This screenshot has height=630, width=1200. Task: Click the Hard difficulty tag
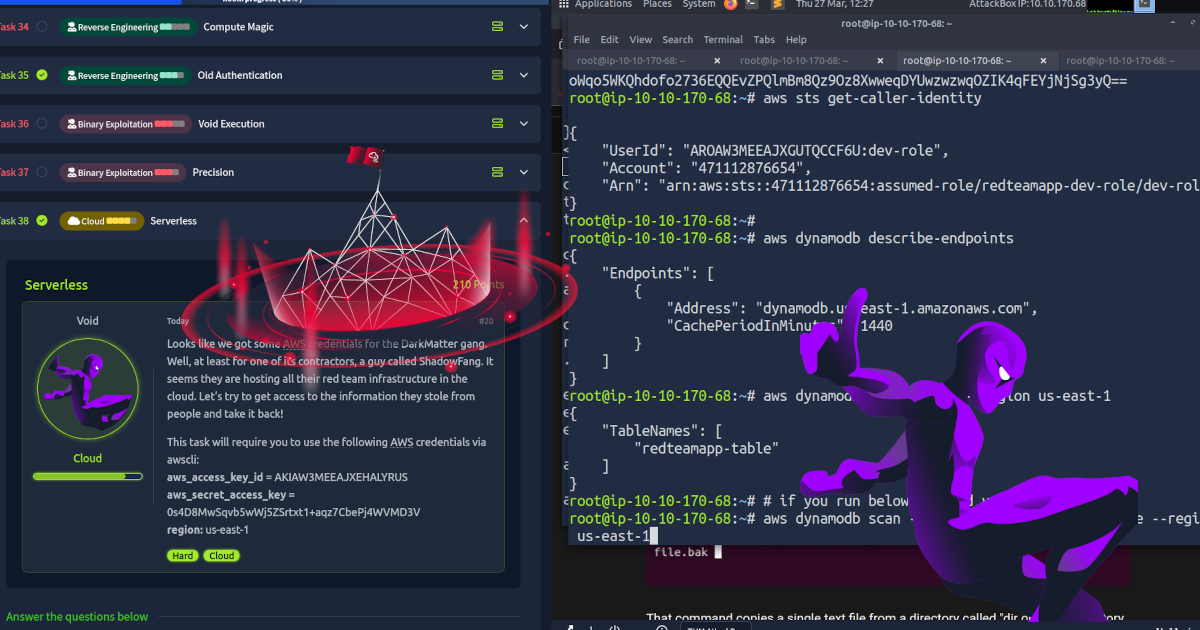pos(182,556)
